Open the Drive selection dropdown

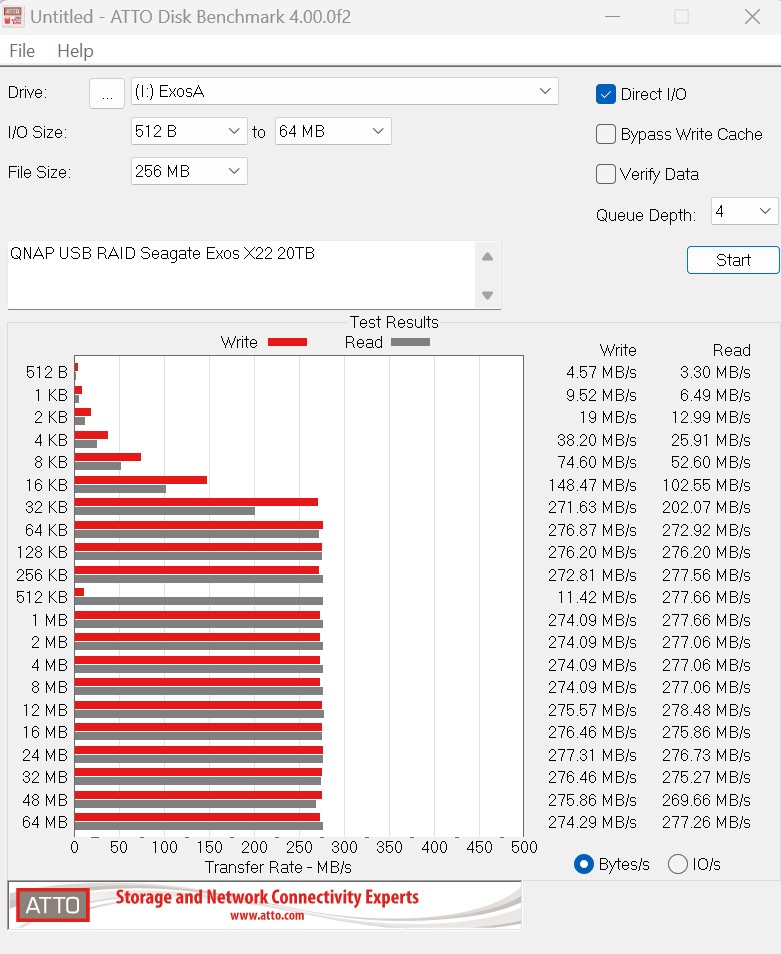tap(344, 92)
